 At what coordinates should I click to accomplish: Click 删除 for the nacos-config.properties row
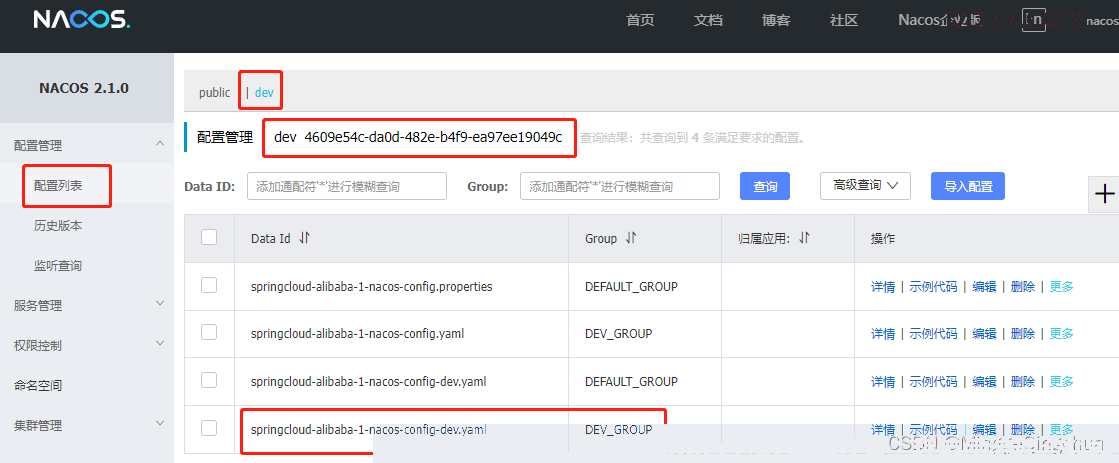(x=1023, y=287)
